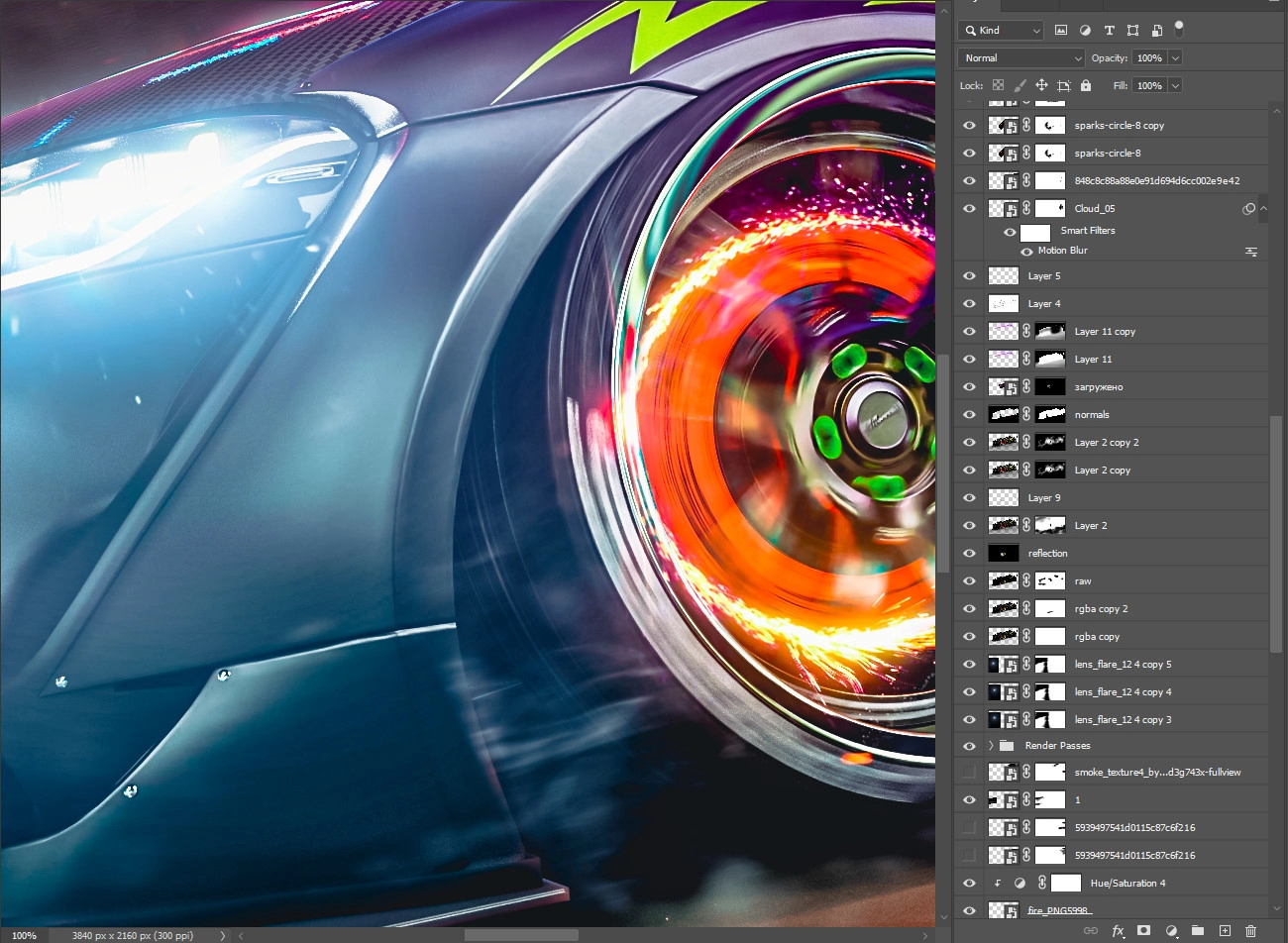
Task: Select the normals layer
Action: point(1092,415)
